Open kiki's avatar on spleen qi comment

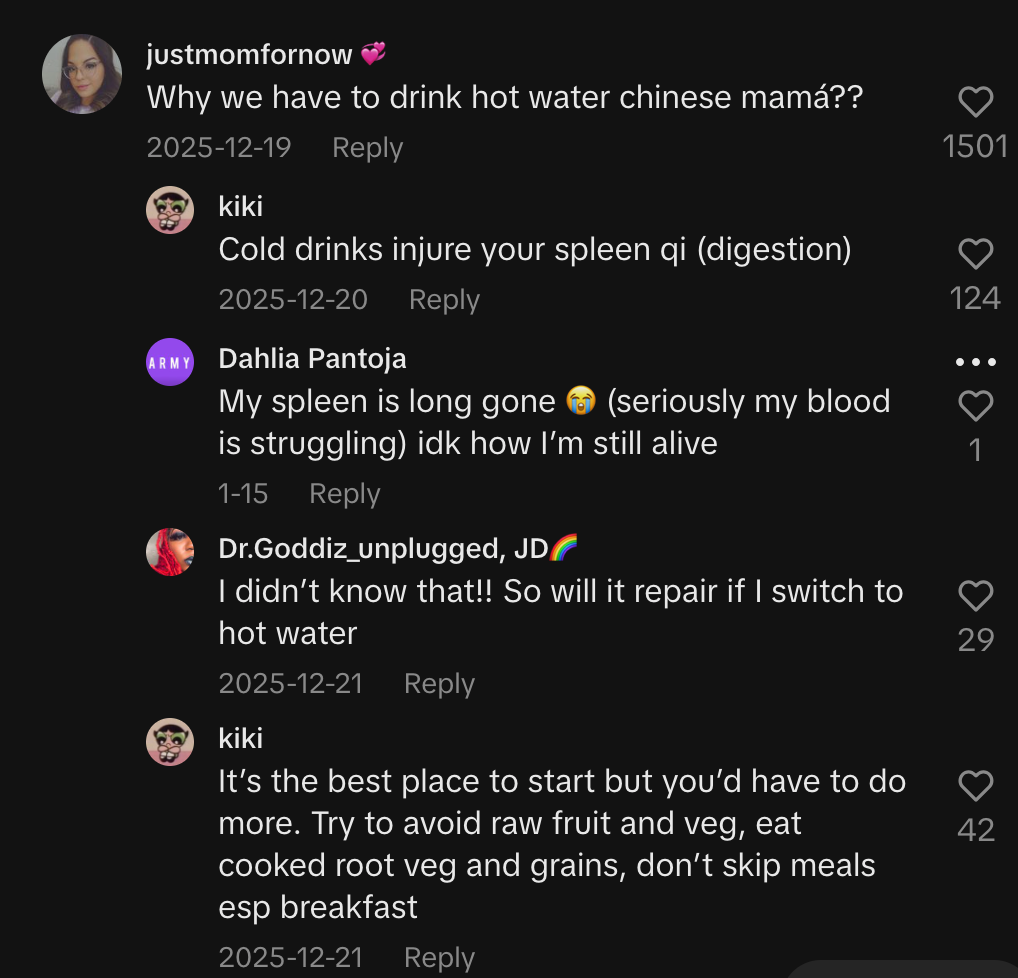tap(170, 210)
